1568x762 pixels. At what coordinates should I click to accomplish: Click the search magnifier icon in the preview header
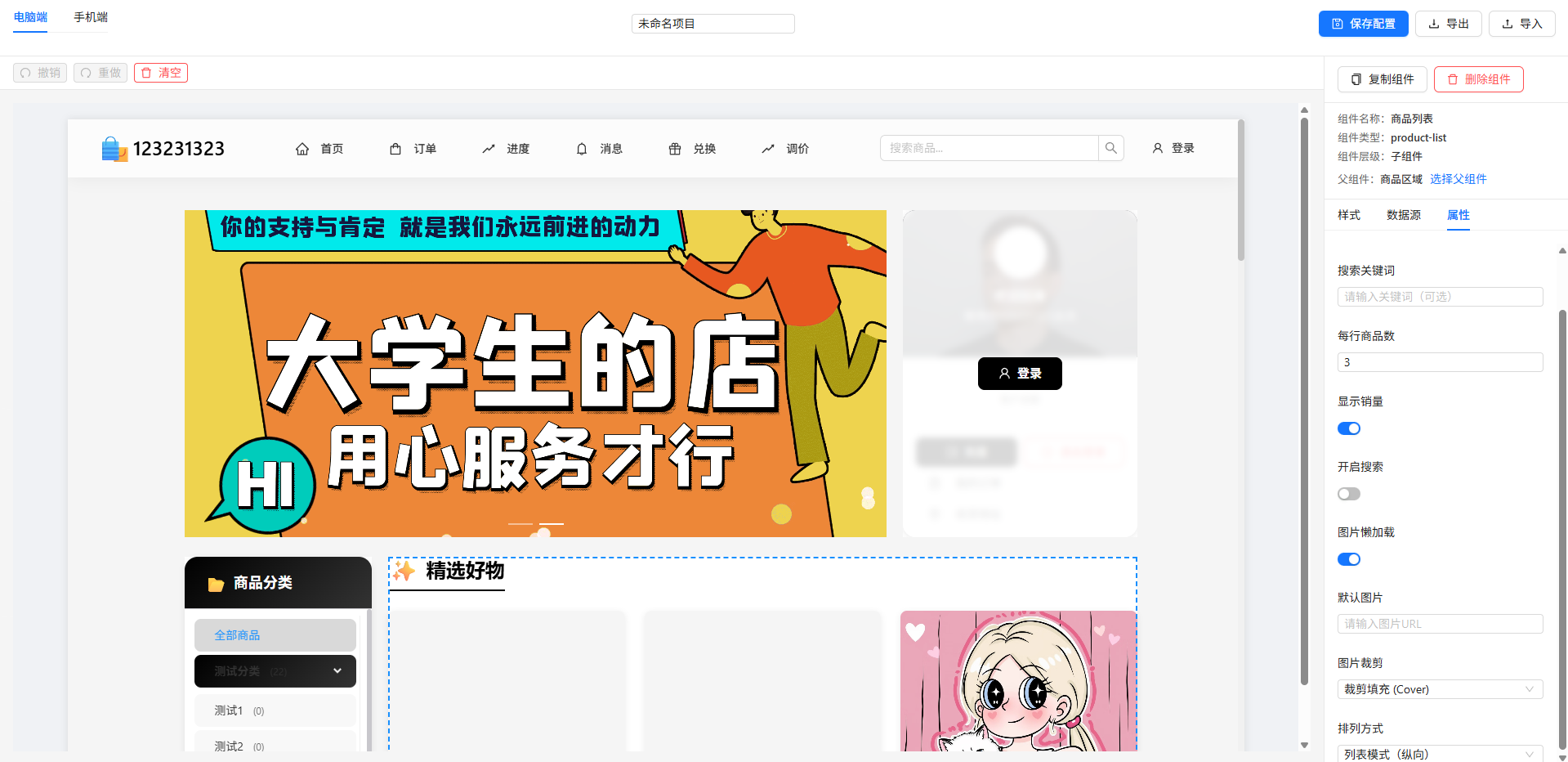pyautogui.click(x=1111, y=148)
